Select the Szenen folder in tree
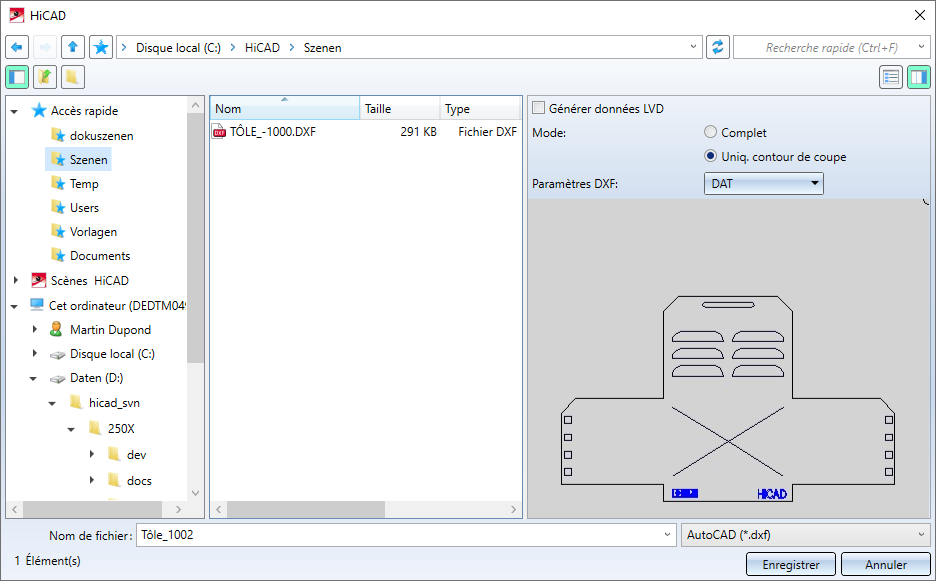This screenshot has height=581, width=936. pos(78,159)
